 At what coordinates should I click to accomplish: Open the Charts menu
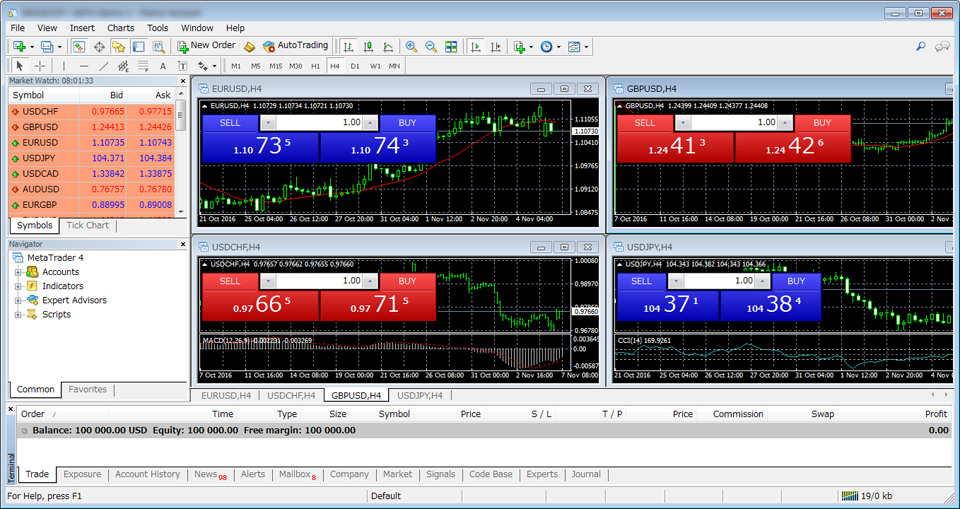pyautogui.click(x=121, y=28)
